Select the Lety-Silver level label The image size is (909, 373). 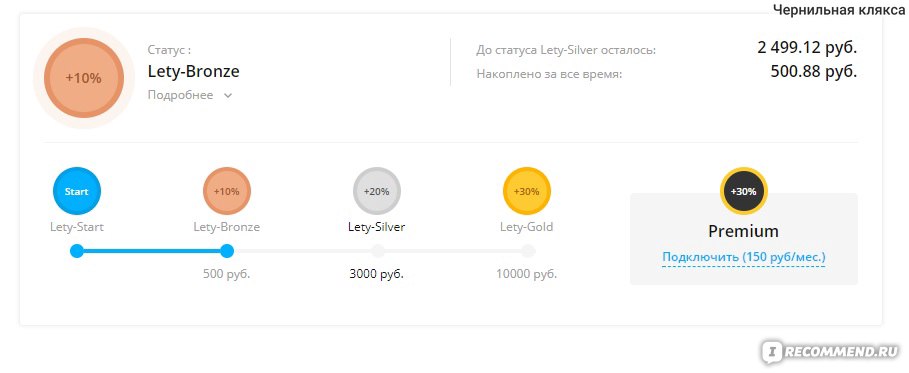[x=377, y=227]
